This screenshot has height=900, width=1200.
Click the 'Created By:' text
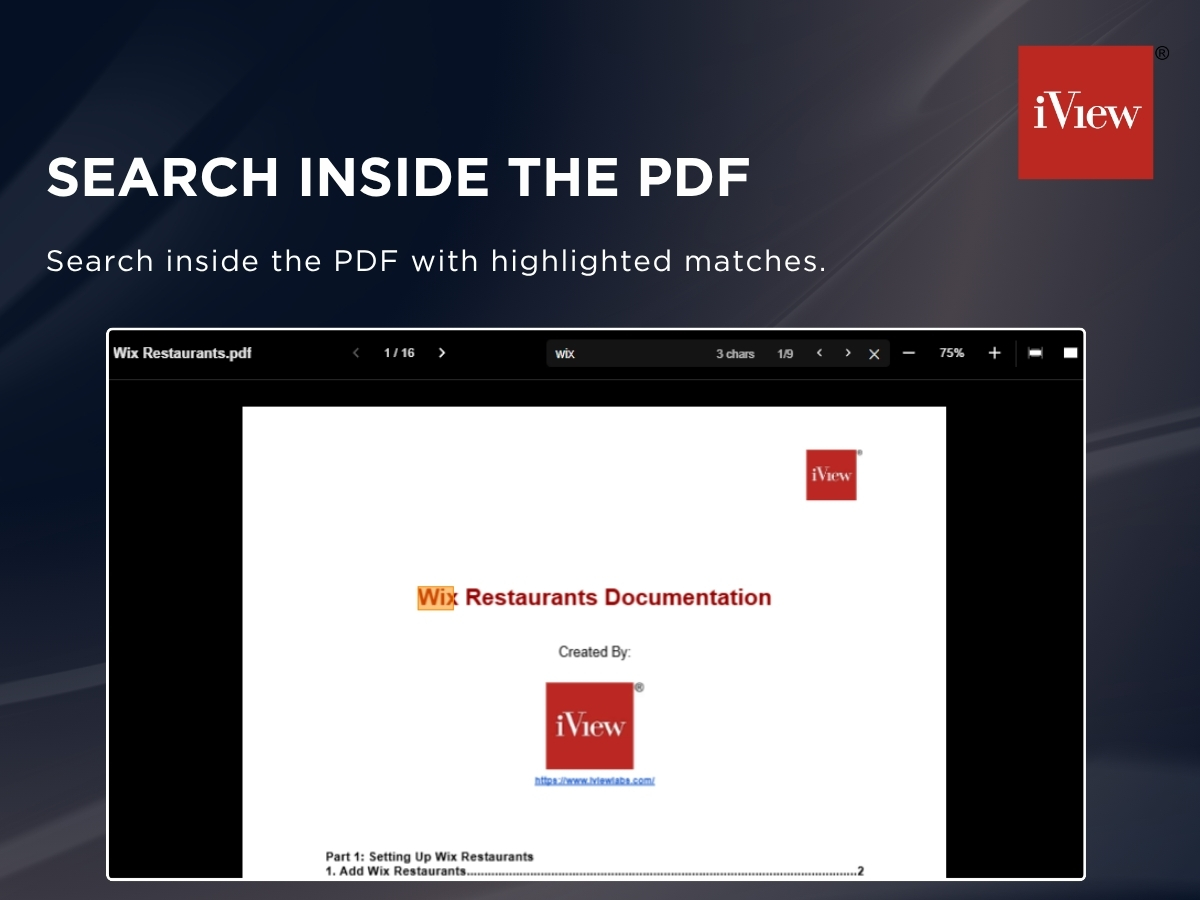pos(595,652)
